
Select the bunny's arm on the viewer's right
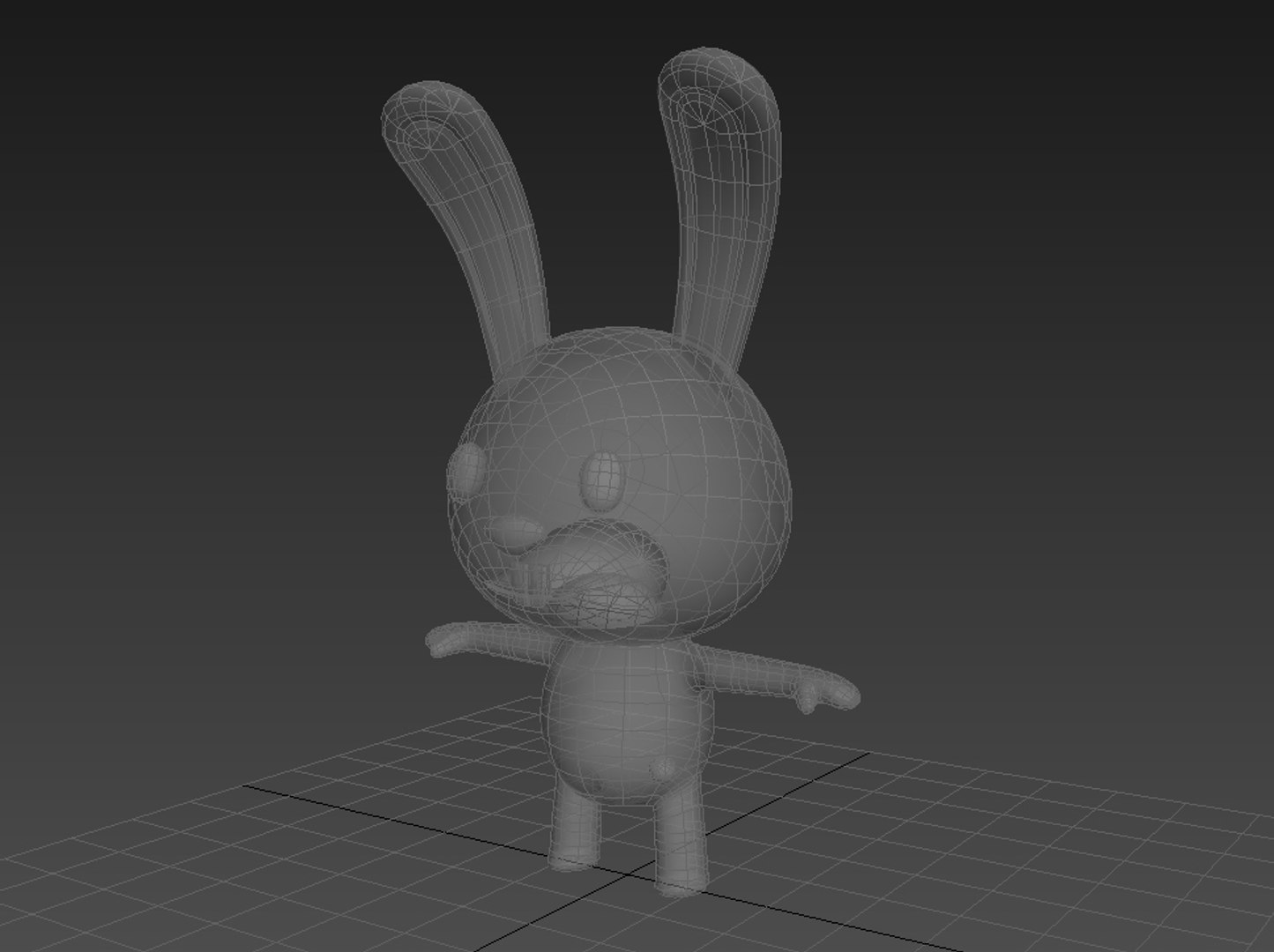pos(776,679)
